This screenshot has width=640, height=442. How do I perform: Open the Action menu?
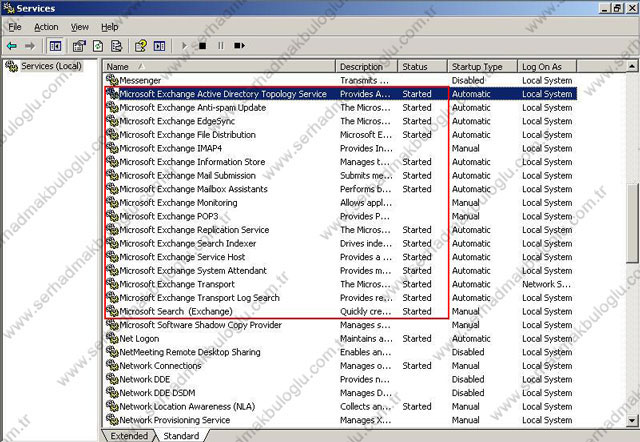(x=46, y=27)
